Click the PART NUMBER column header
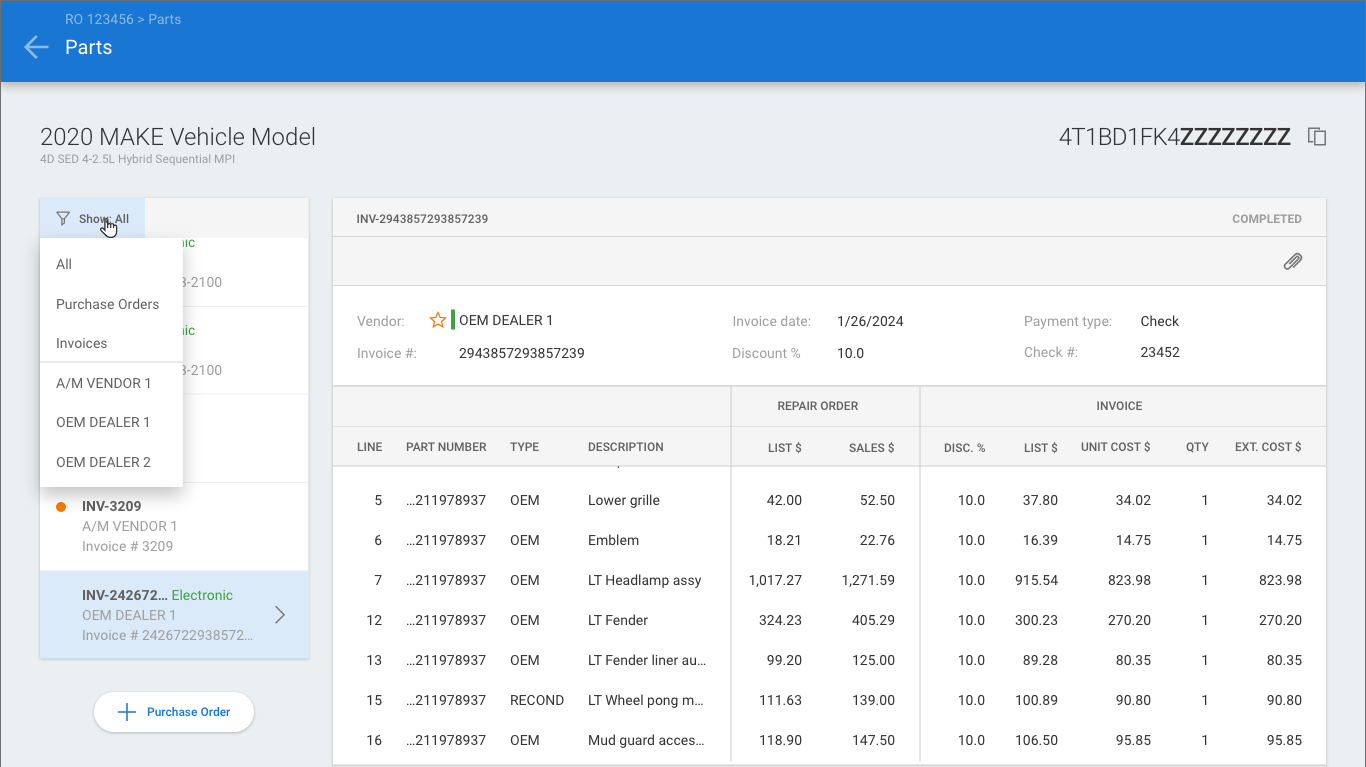The image size is (1366, 767). pos(446,447)
